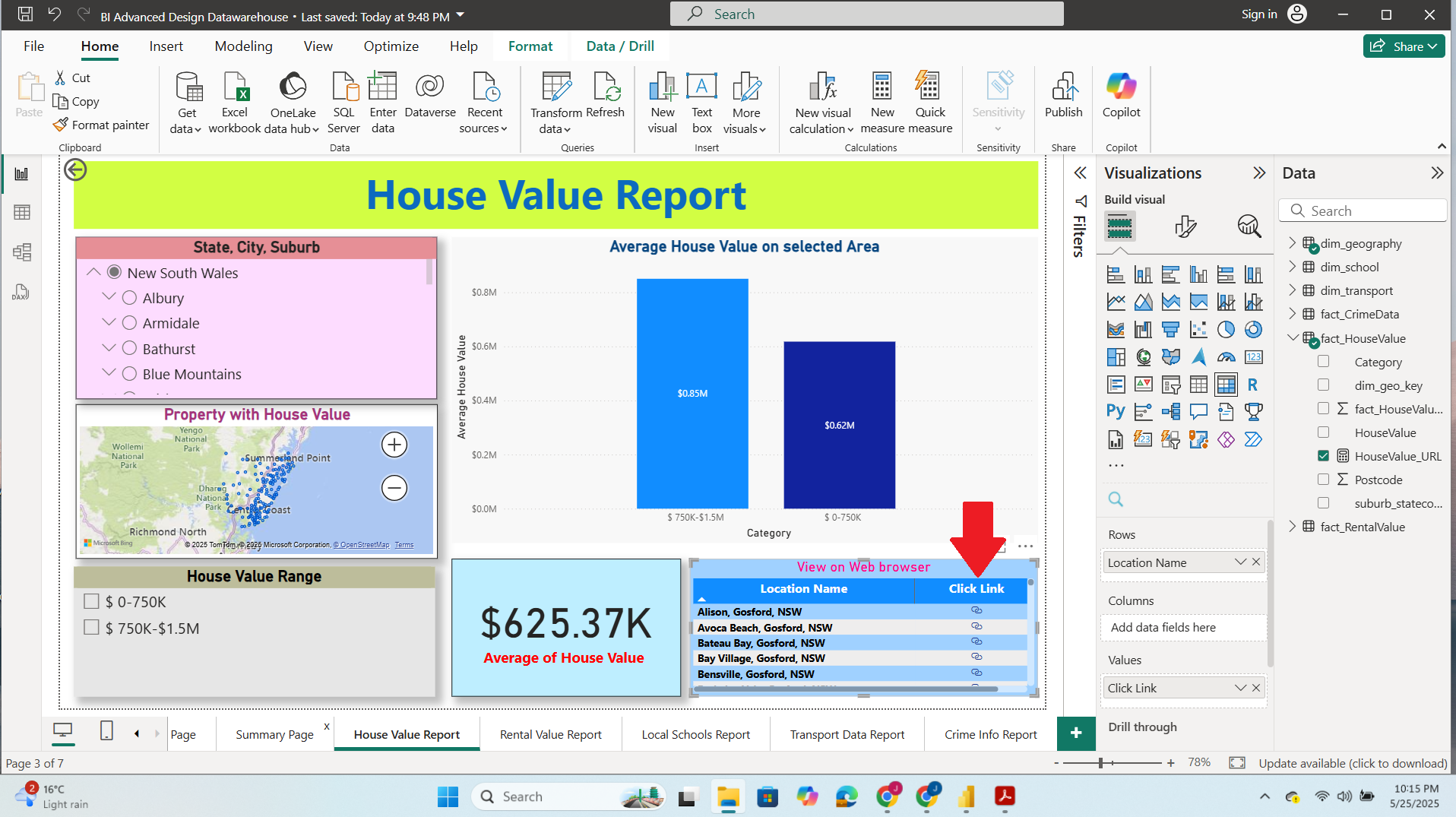Expand the dim_geography table

(1292, 243)
